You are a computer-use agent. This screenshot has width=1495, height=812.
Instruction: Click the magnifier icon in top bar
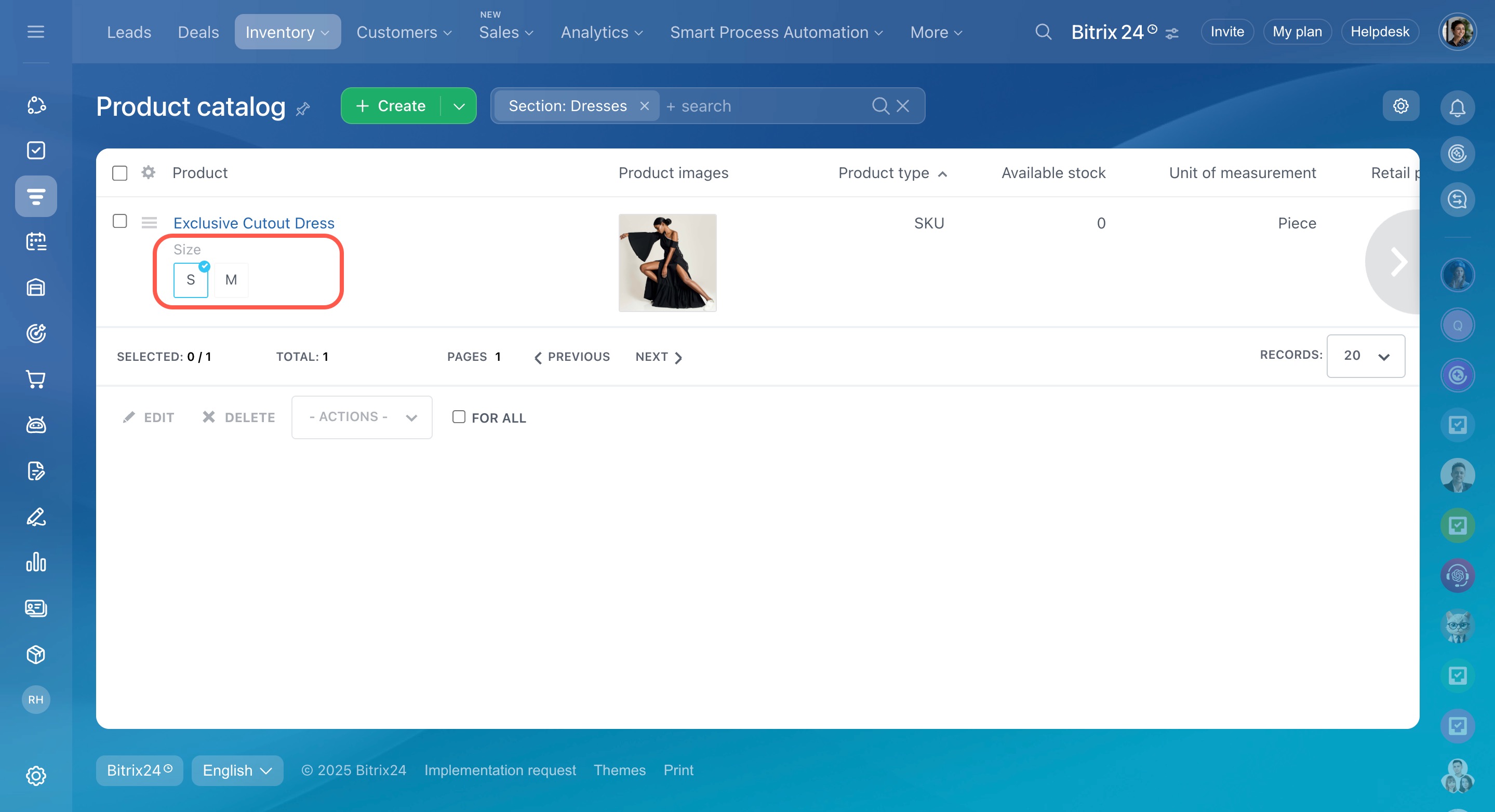tap(1043, 32)
